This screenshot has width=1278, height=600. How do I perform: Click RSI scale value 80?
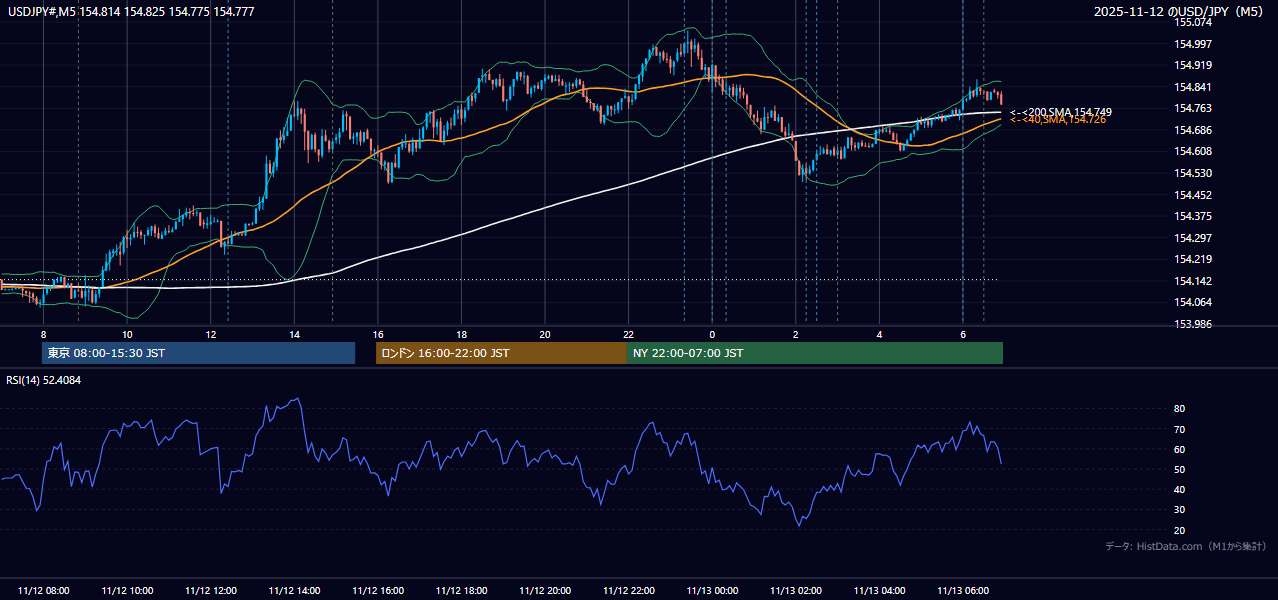click(x=1179, y=409)
